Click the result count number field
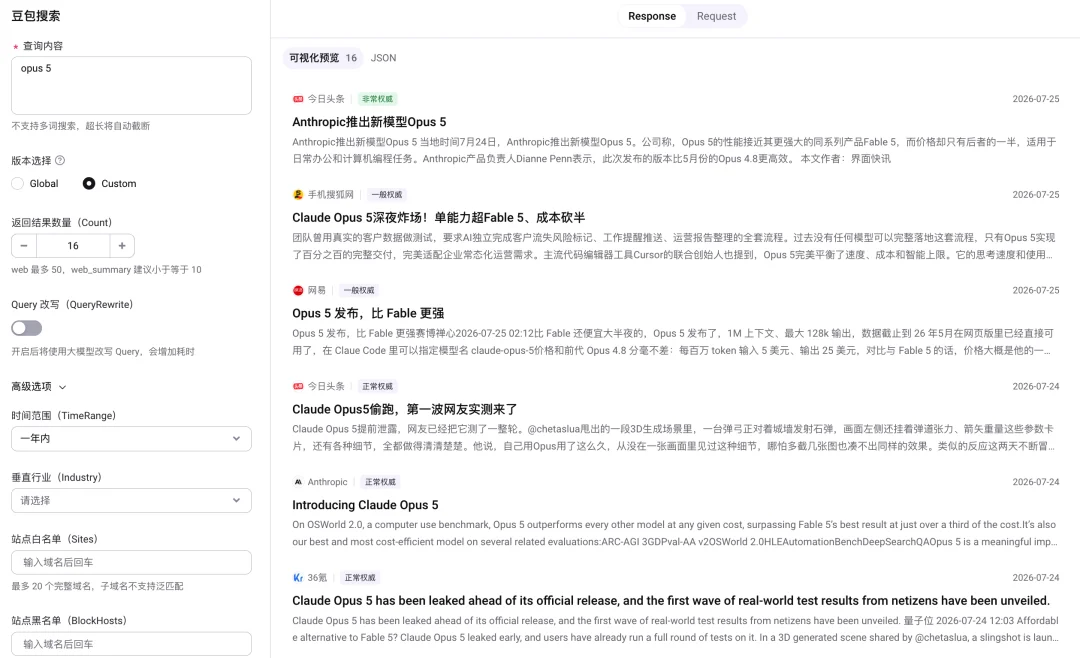 click(x=73, y=246)
